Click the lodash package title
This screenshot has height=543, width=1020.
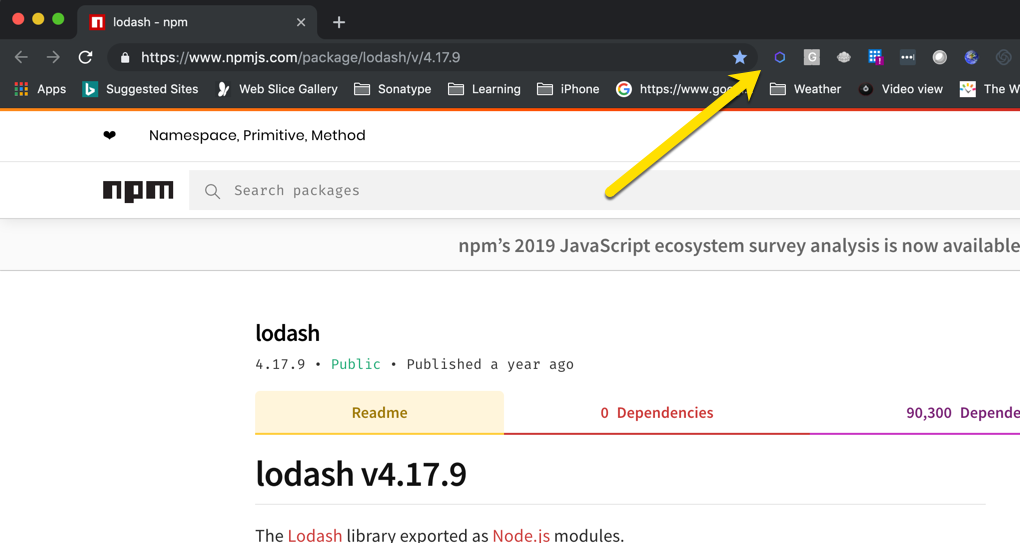click(288, 333)
